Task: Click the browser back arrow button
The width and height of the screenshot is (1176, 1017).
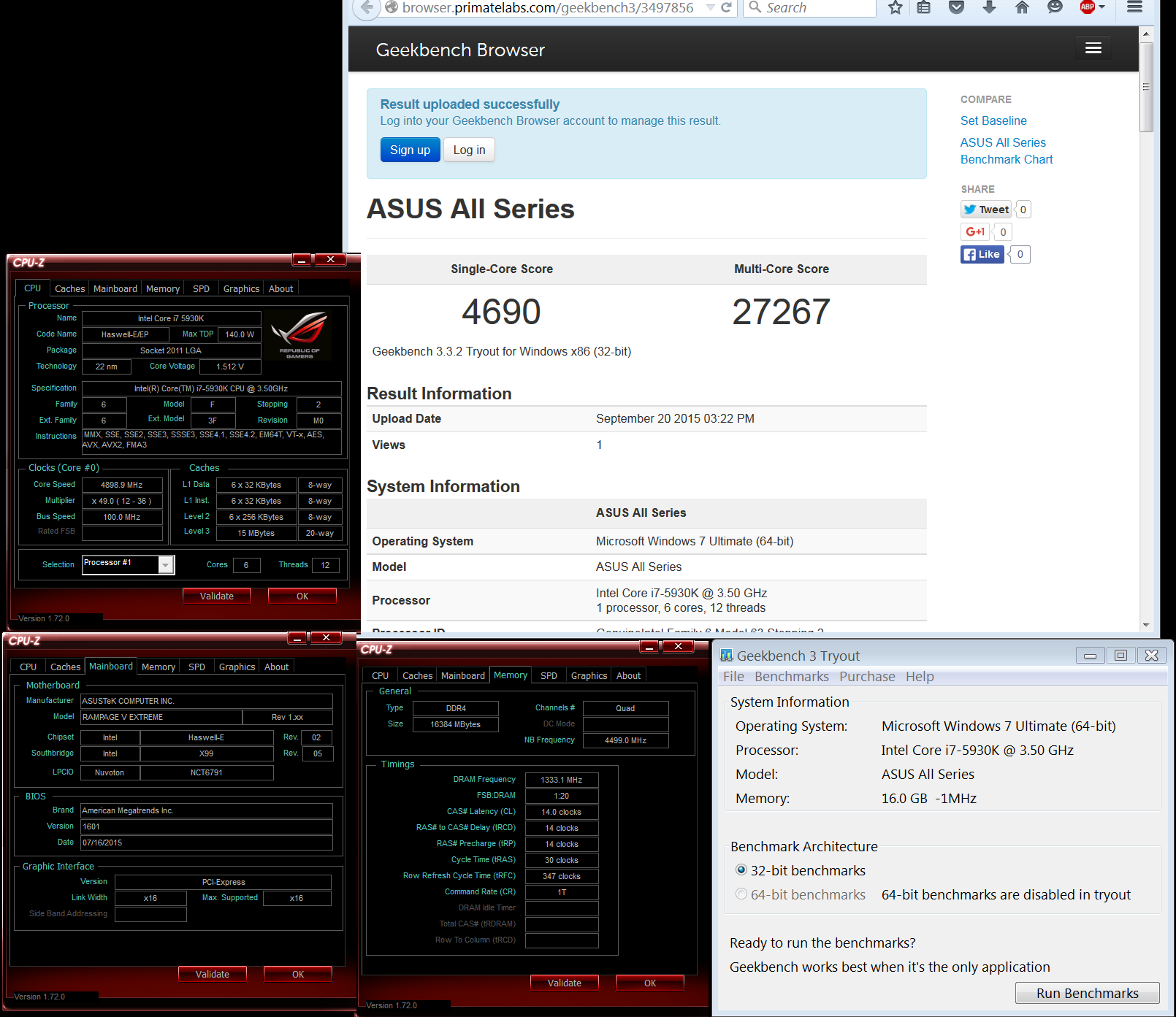Action: point(367,8)
